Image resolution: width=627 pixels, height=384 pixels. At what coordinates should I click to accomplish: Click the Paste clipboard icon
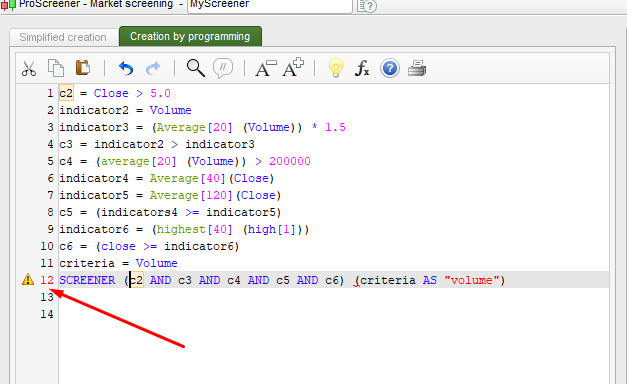coord(83,68)
